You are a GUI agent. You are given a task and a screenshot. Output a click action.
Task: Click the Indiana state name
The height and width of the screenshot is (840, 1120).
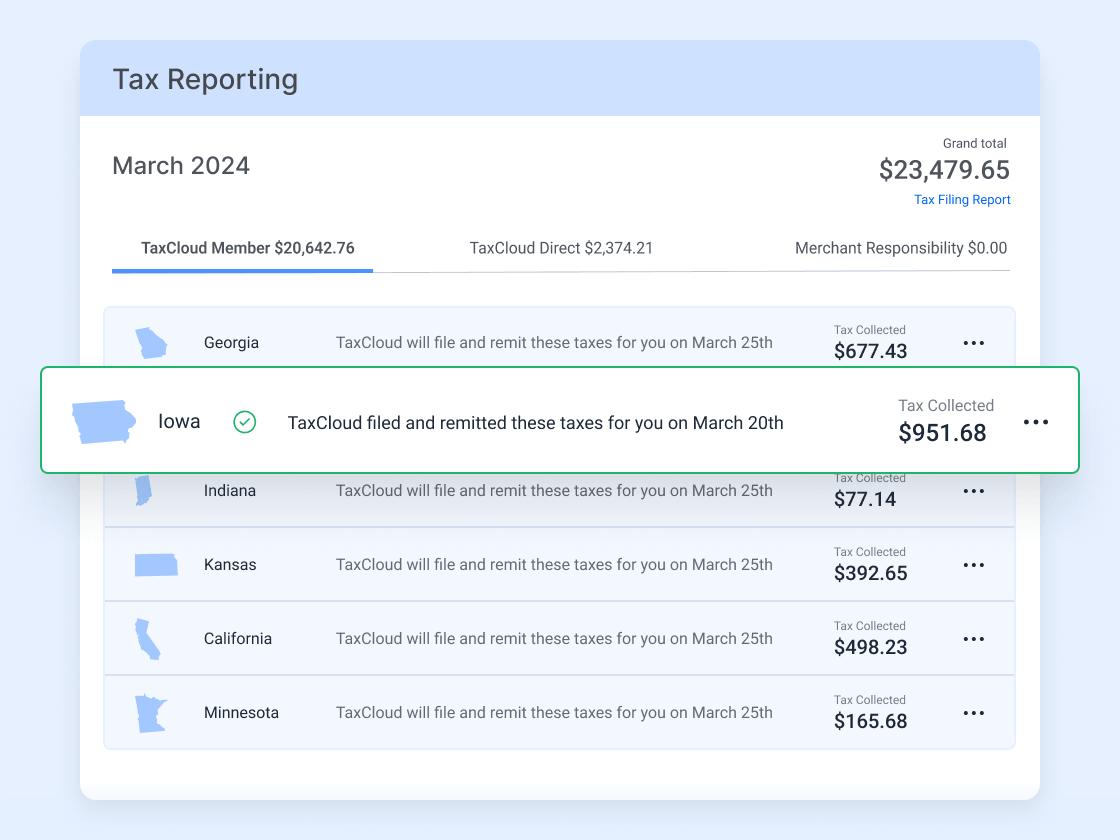coord(230,491)
